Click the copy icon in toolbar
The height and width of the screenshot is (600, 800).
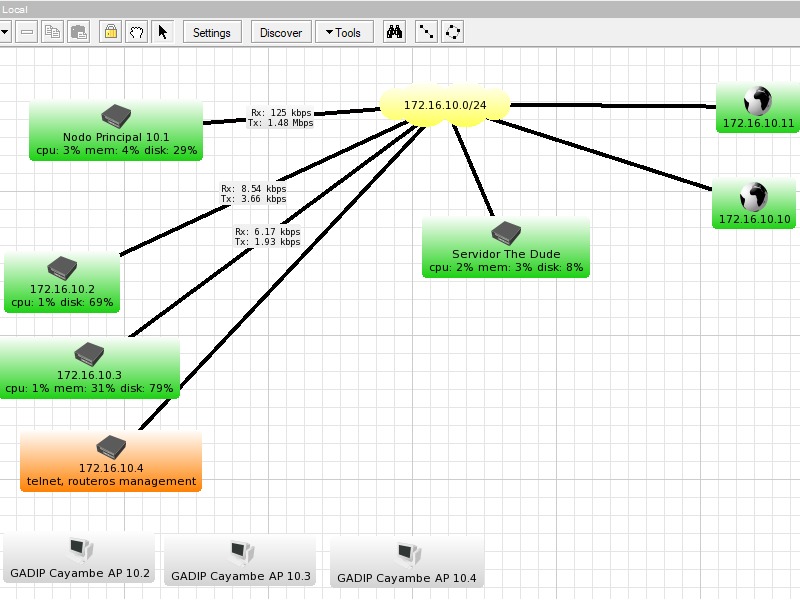click(x=53, y=32)
